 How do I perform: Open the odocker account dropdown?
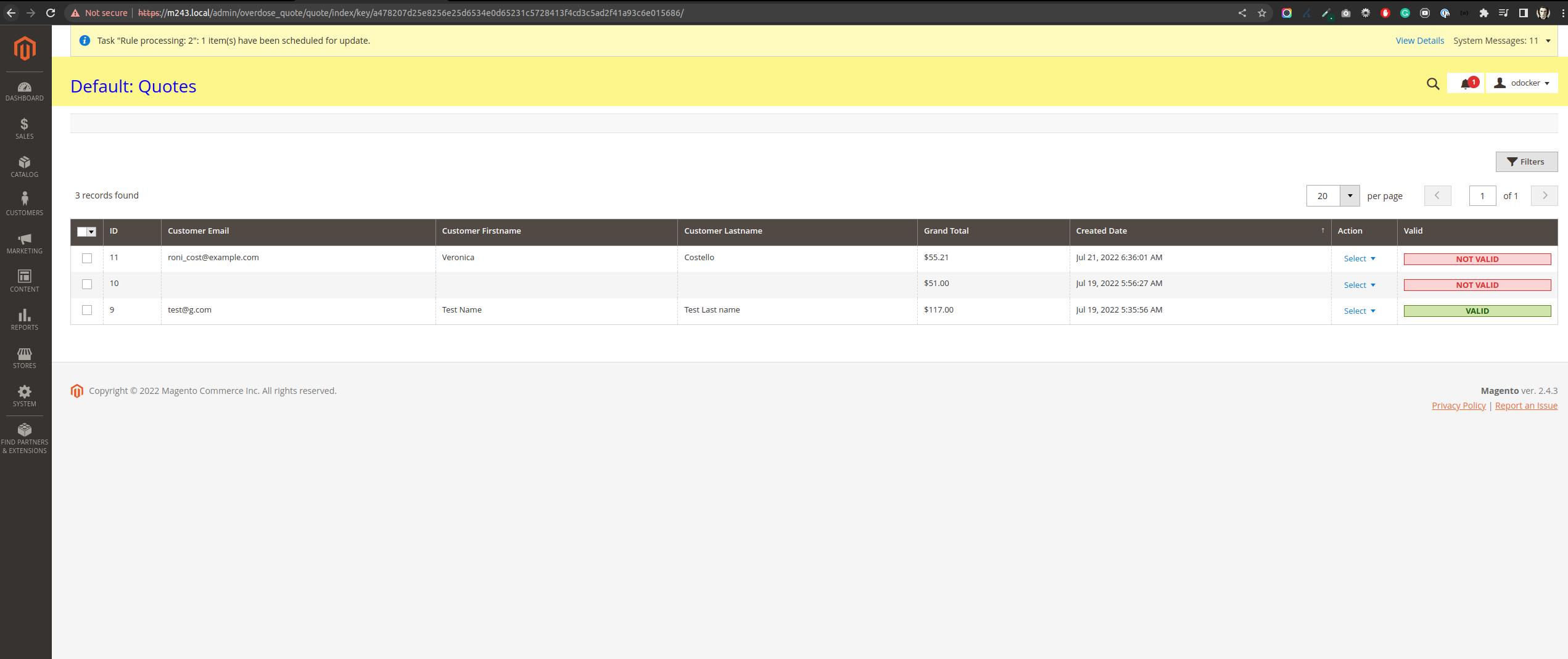coord(1522,83)
